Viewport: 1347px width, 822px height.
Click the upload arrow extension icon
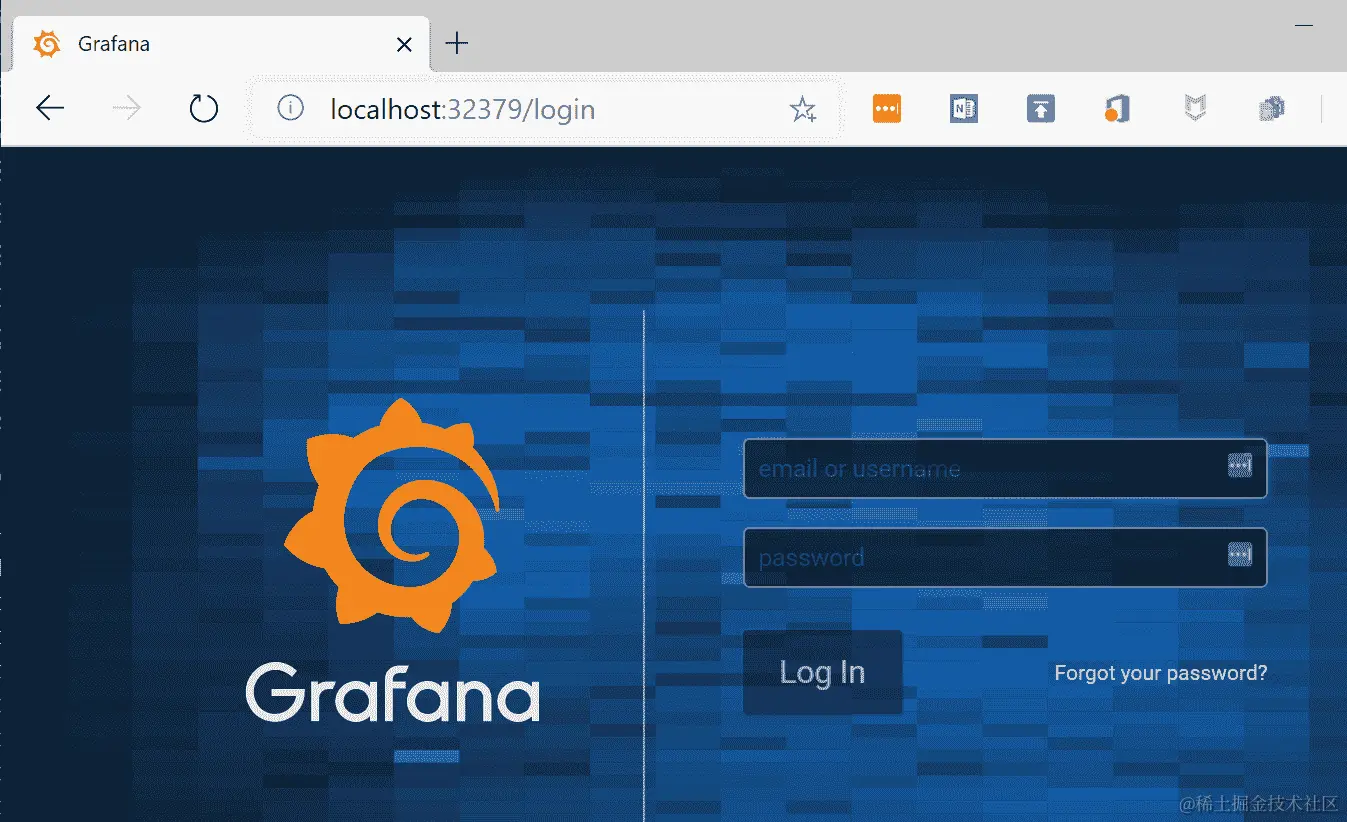point(1041,109)
